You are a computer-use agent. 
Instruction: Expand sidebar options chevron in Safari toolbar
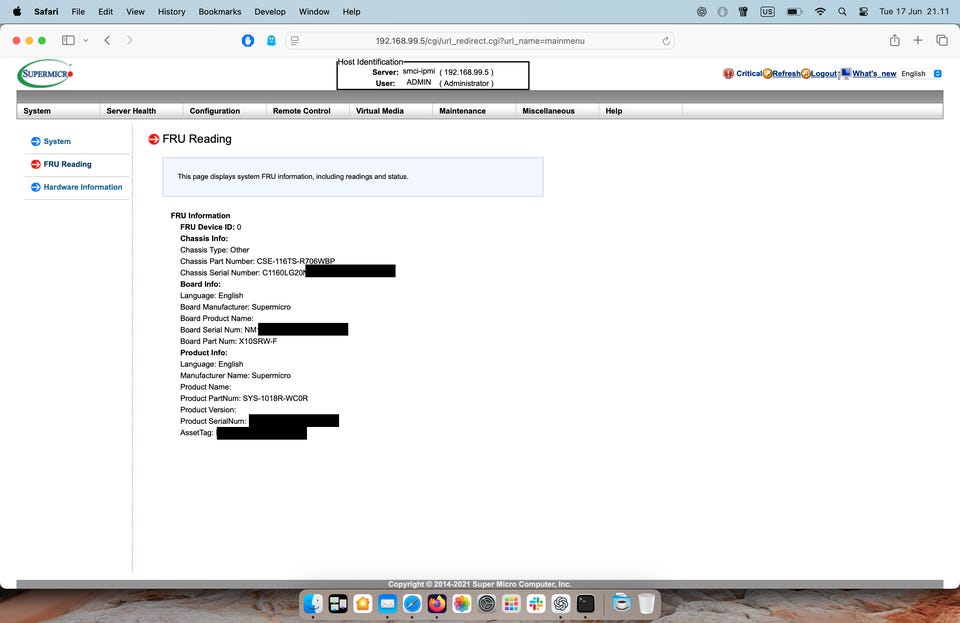[86, 40]
